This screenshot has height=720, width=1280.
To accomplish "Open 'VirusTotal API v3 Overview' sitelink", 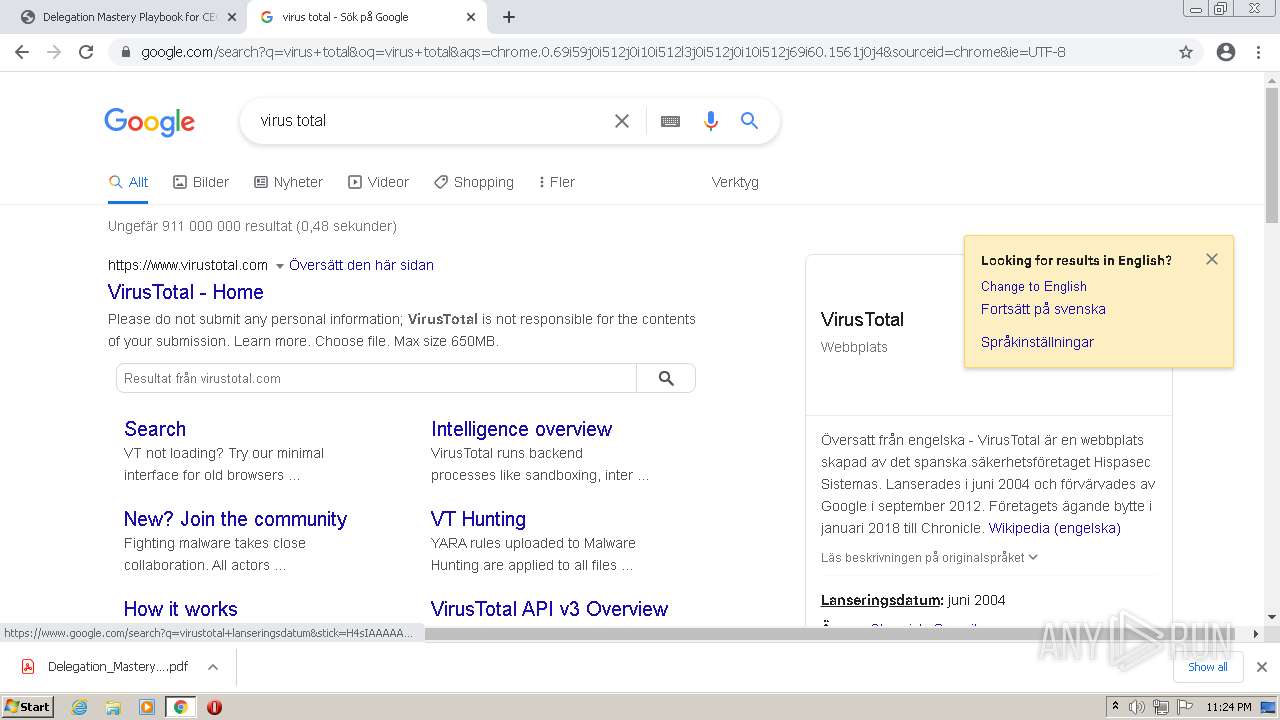I will click(549, 609).
